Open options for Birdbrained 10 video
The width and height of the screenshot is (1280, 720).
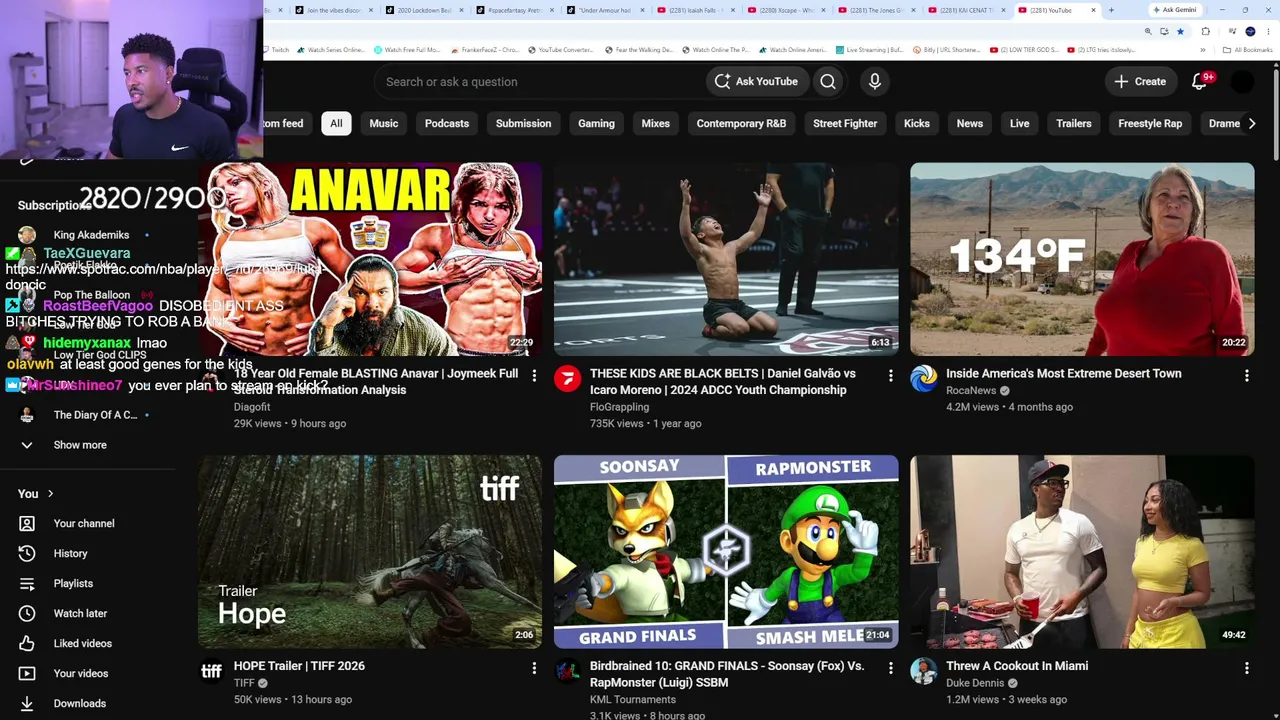[890, 667]
